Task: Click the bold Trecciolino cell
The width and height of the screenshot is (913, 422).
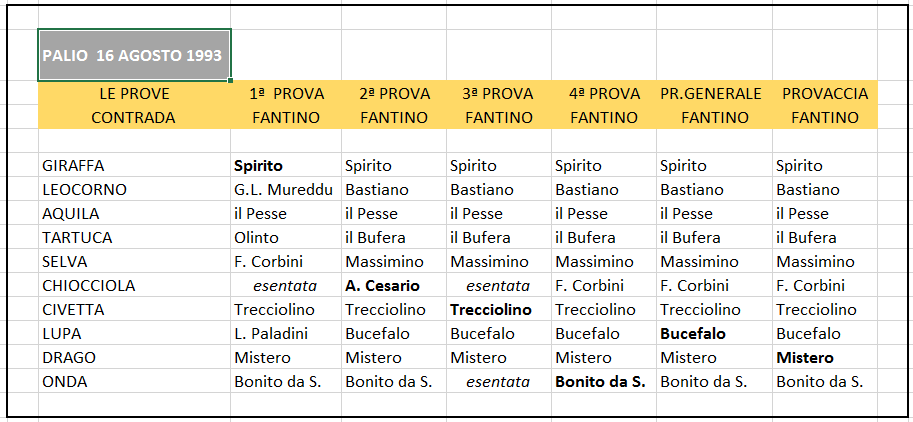Action: (x=499, y=310)
